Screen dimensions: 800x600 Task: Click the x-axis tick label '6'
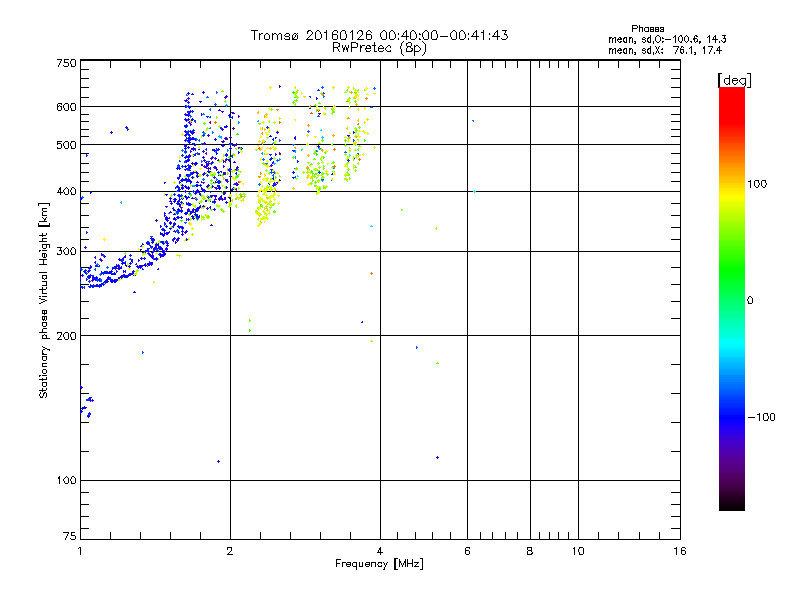click(467, 551)
